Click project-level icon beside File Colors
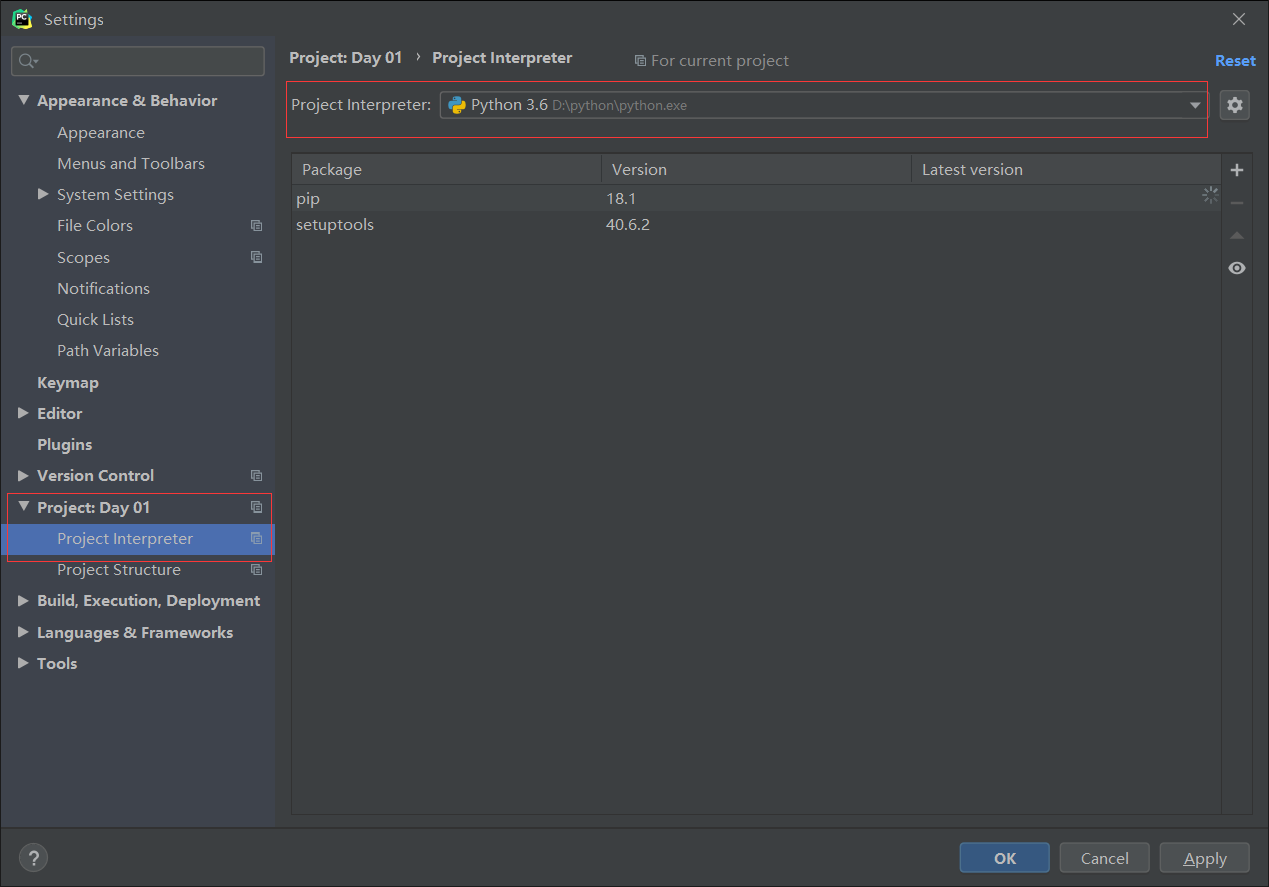The height and width of the screenshot is (887, 1269). click(x=256, y=226)
